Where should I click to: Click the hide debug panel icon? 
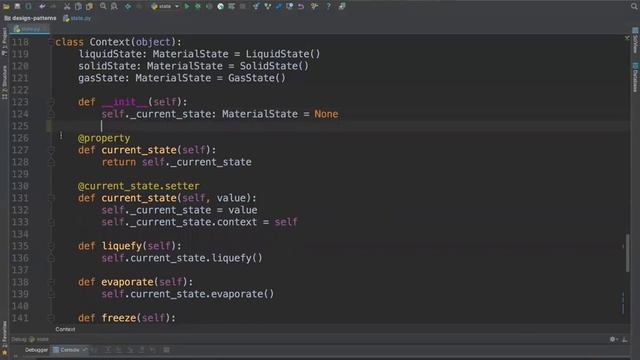625,340
